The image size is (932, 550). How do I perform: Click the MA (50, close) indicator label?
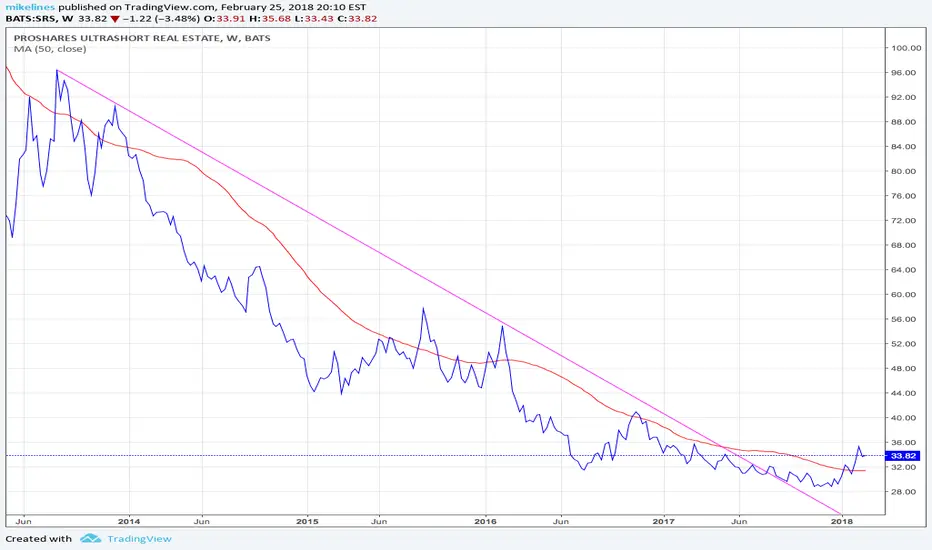pyautogui.click(x=50, y=49)
